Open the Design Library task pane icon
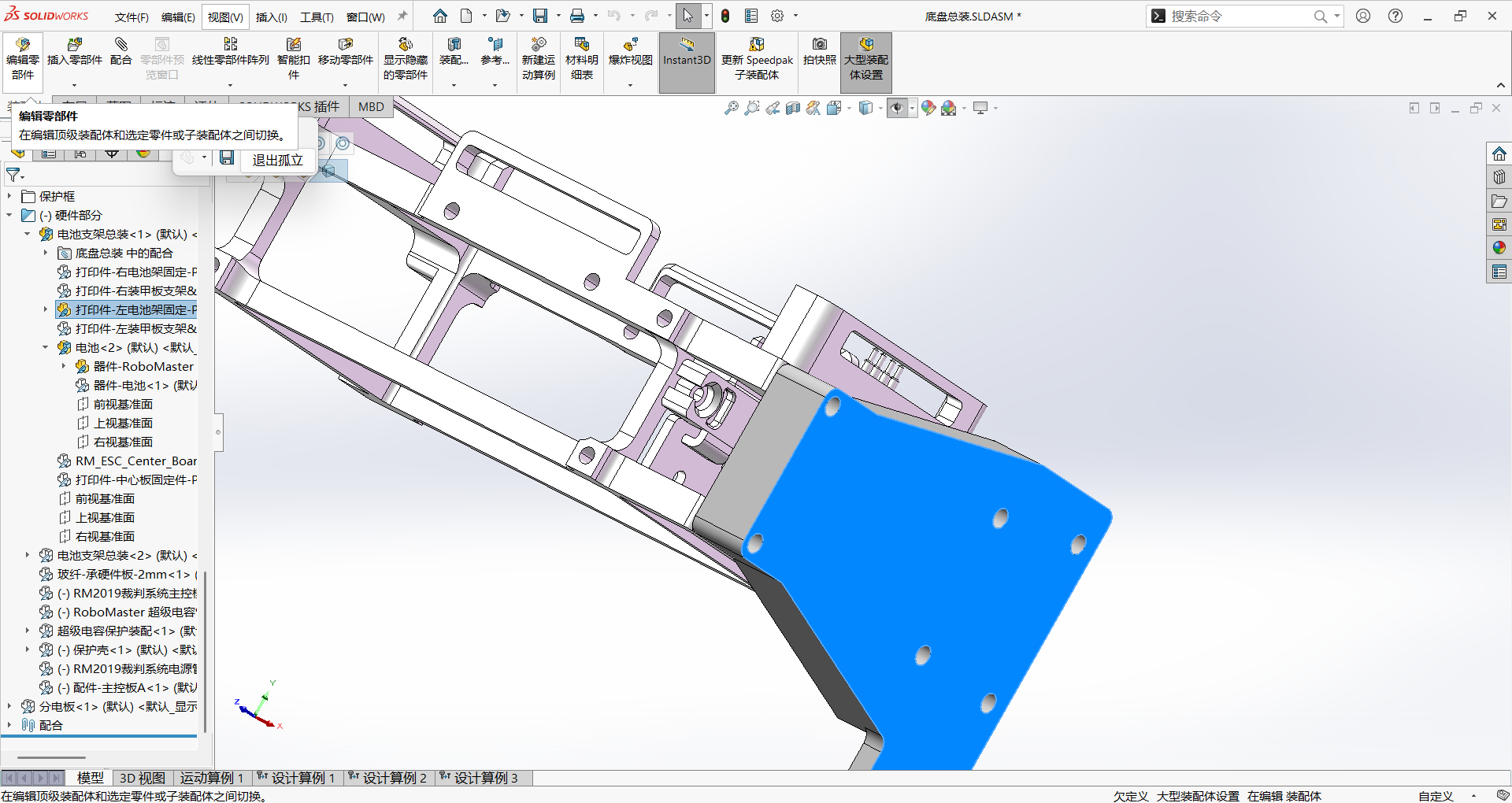The image size is (1512, 803). (x=1499, y=177)
